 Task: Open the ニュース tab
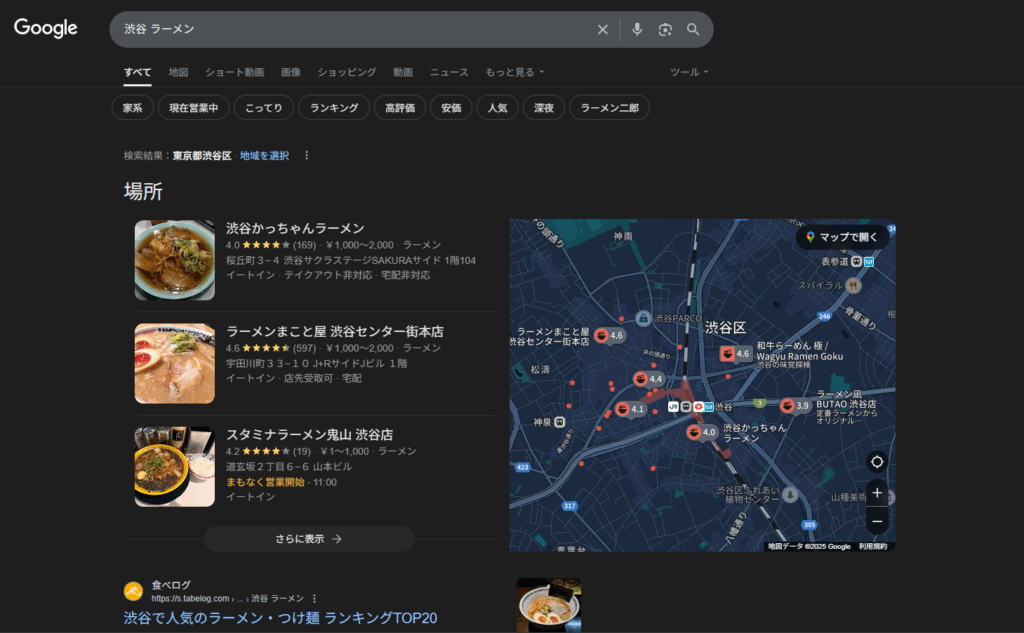tap(449, 72)
